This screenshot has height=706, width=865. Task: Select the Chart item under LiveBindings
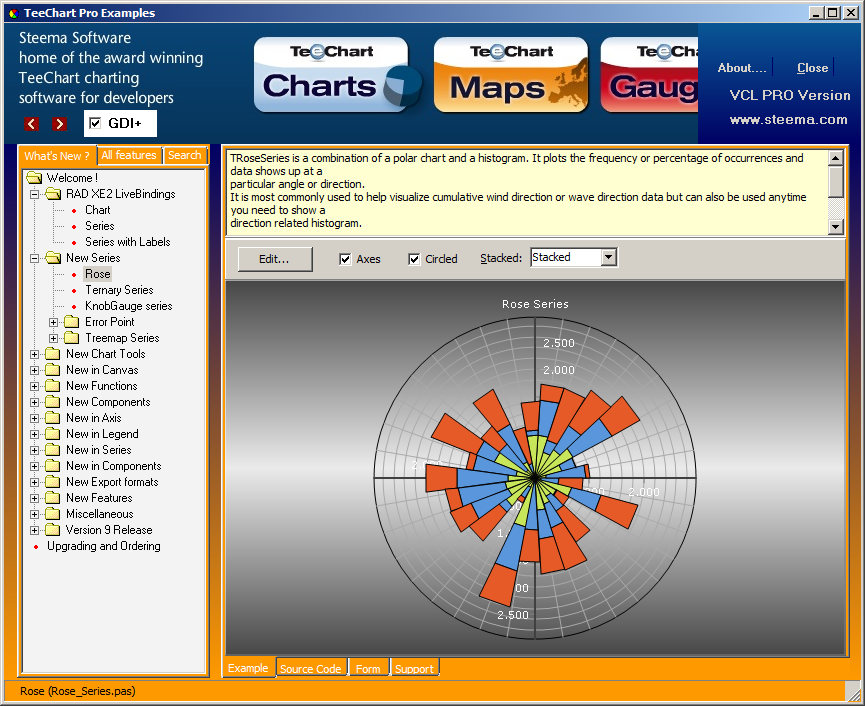pos(98,210)
